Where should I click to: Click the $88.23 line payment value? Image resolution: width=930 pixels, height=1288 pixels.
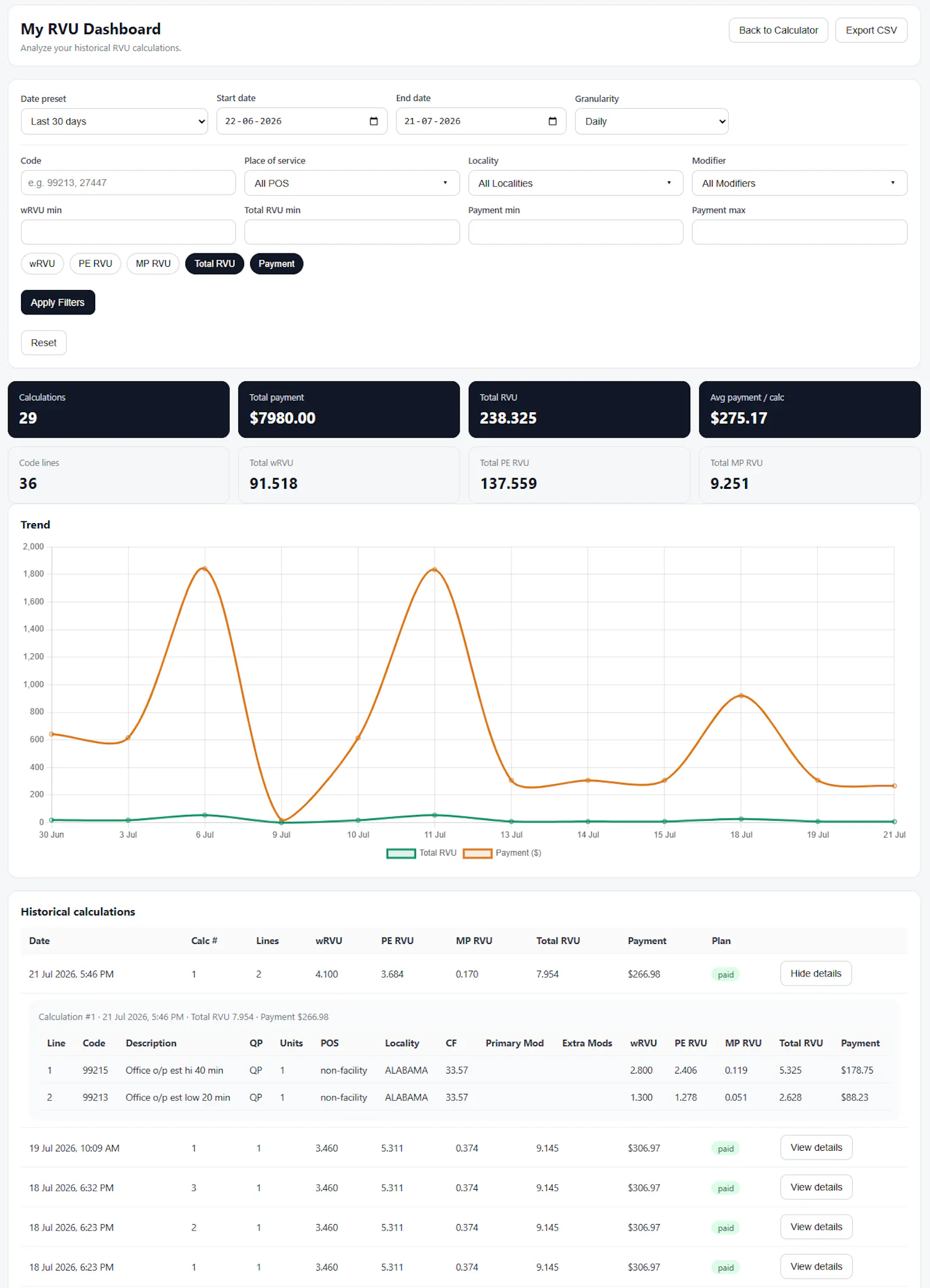(x=854, y=1097)
